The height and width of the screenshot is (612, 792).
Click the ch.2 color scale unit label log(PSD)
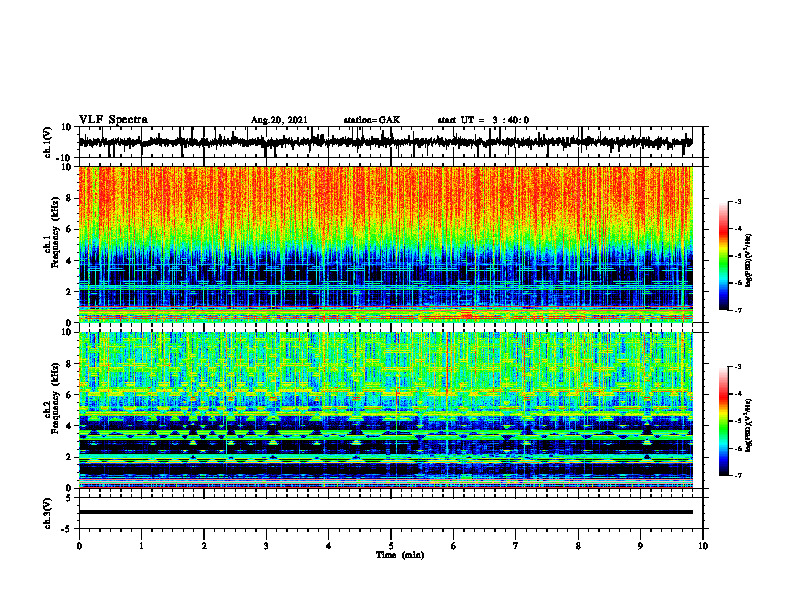coord(749,425)
